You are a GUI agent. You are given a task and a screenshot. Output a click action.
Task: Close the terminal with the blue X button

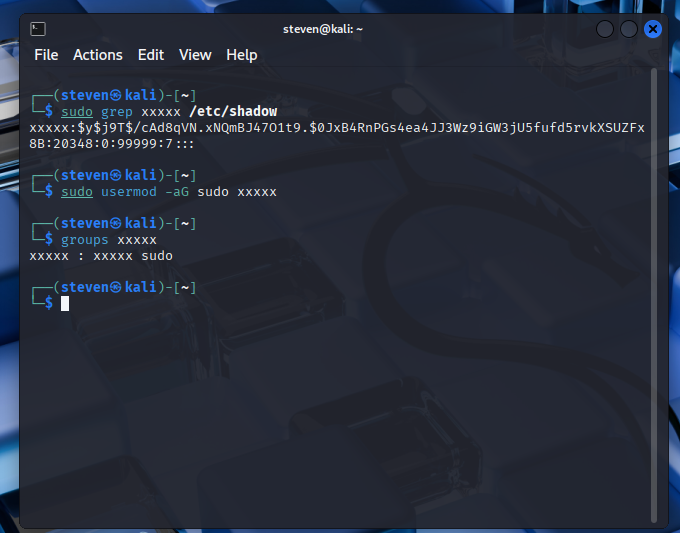653,29
